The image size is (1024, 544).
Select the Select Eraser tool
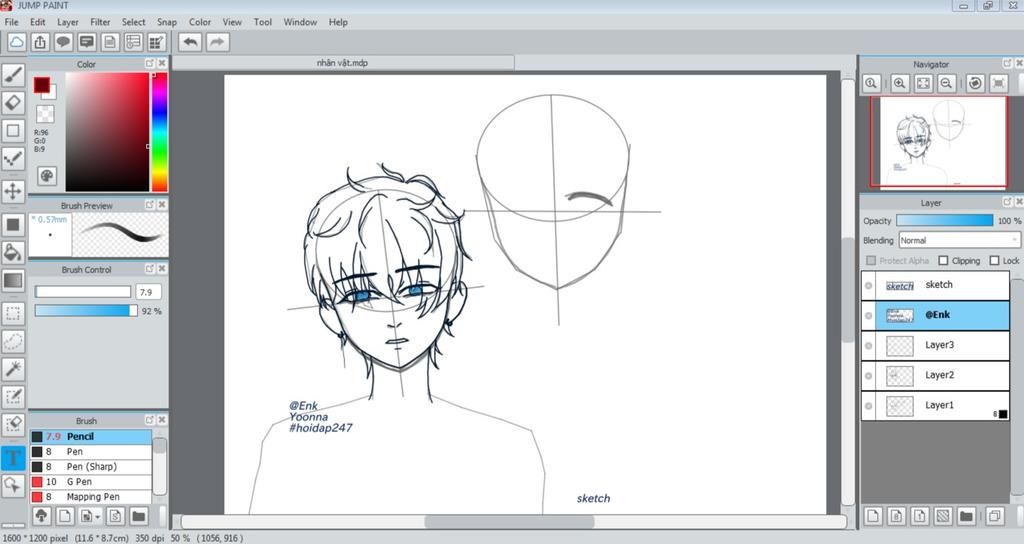[x=13, y=424]
